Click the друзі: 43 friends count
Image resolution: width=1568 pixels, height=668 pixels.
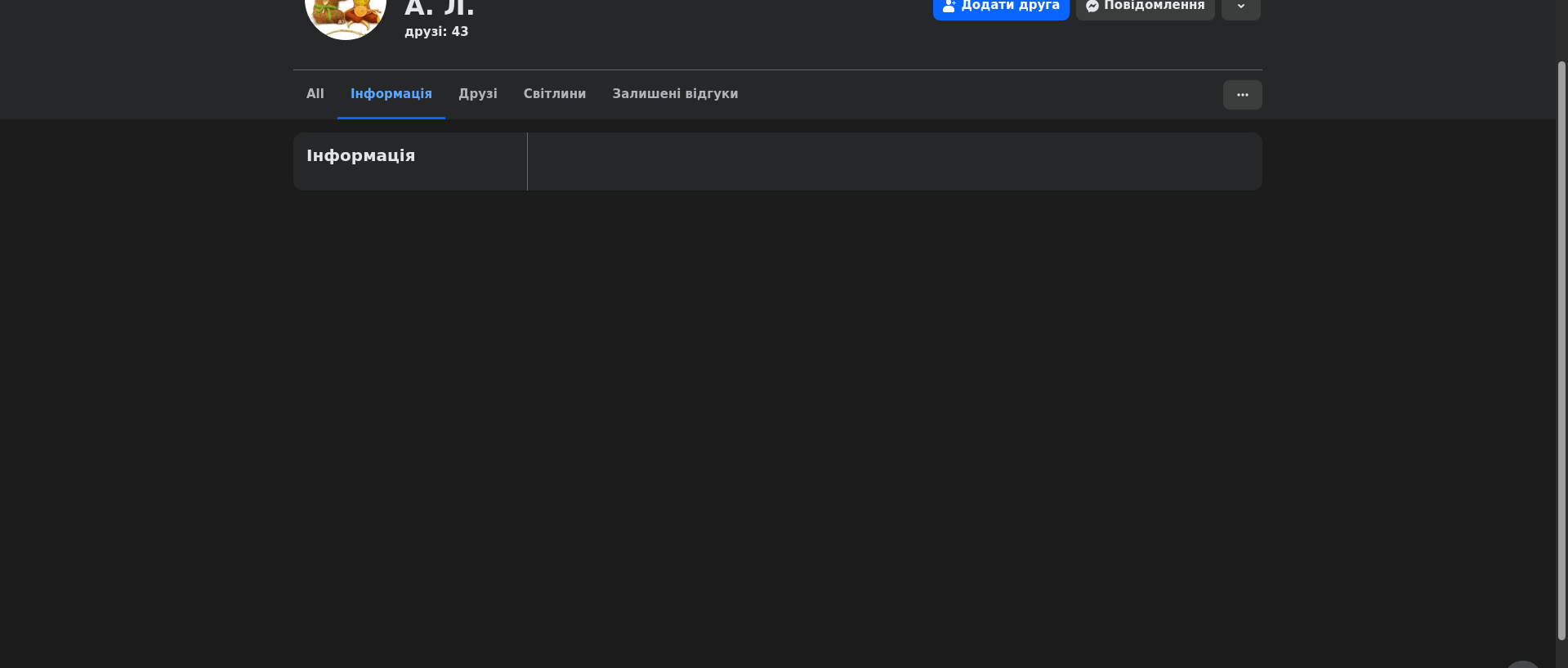[x=436, y=32]
